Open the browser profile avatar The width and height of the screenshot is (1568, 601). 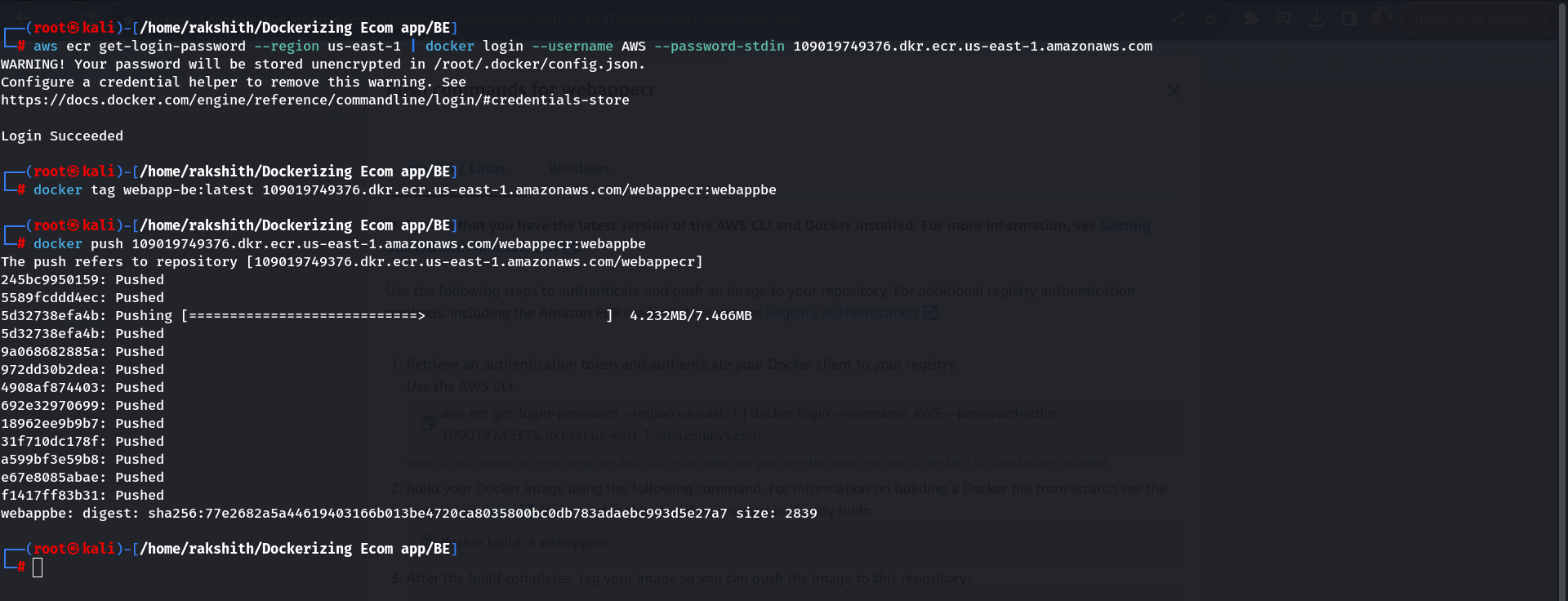(x=1381, y=19)
